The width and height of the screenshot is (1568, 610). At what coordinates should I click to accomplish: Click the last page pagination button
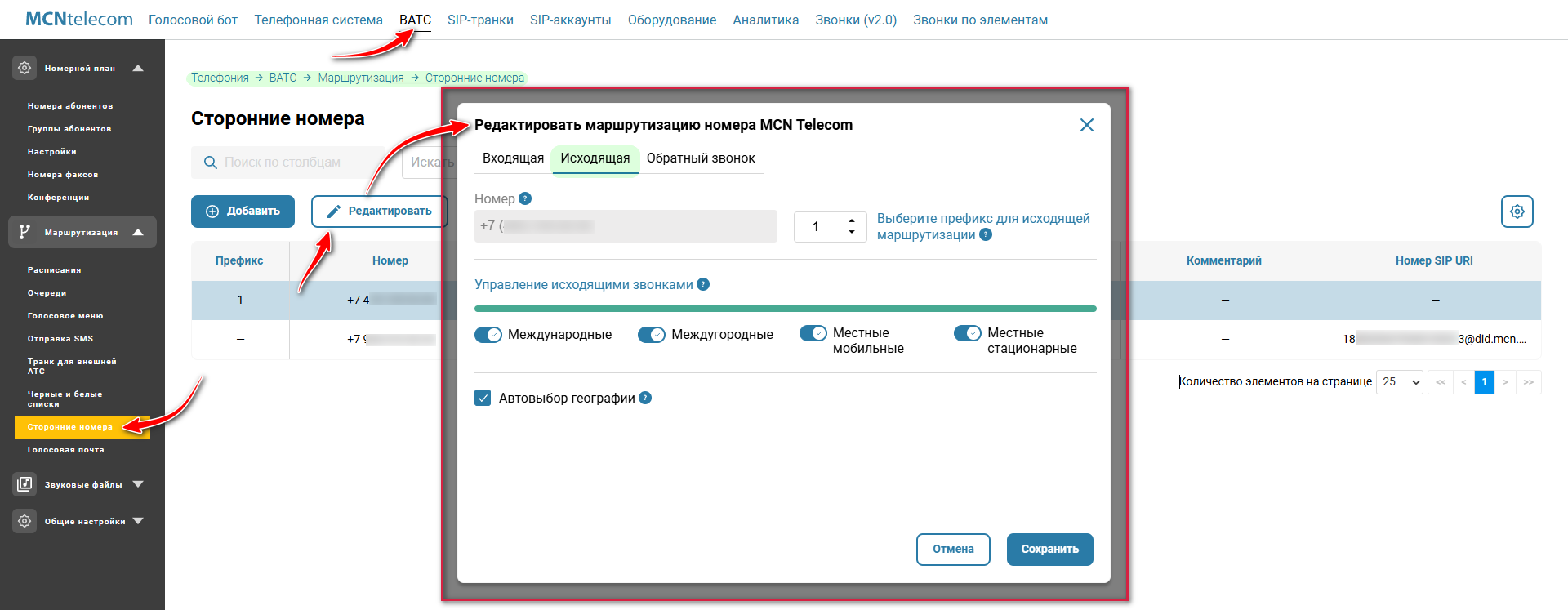[x=1528, y=382]
